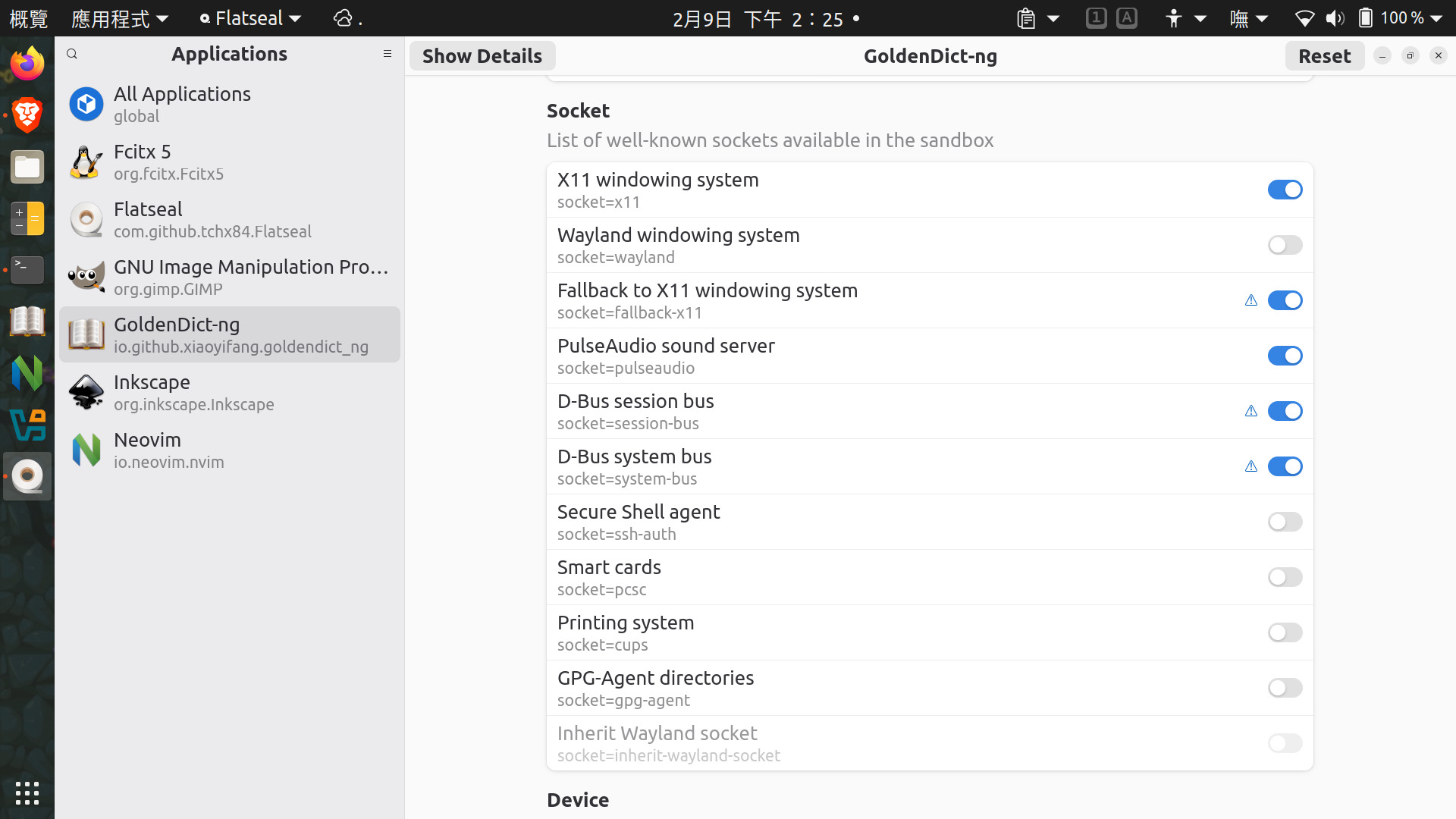Viewport: 1456px width, 819px height.
Task: Expand the clipboard indicator dropdown
Action: coord(1037,18)
